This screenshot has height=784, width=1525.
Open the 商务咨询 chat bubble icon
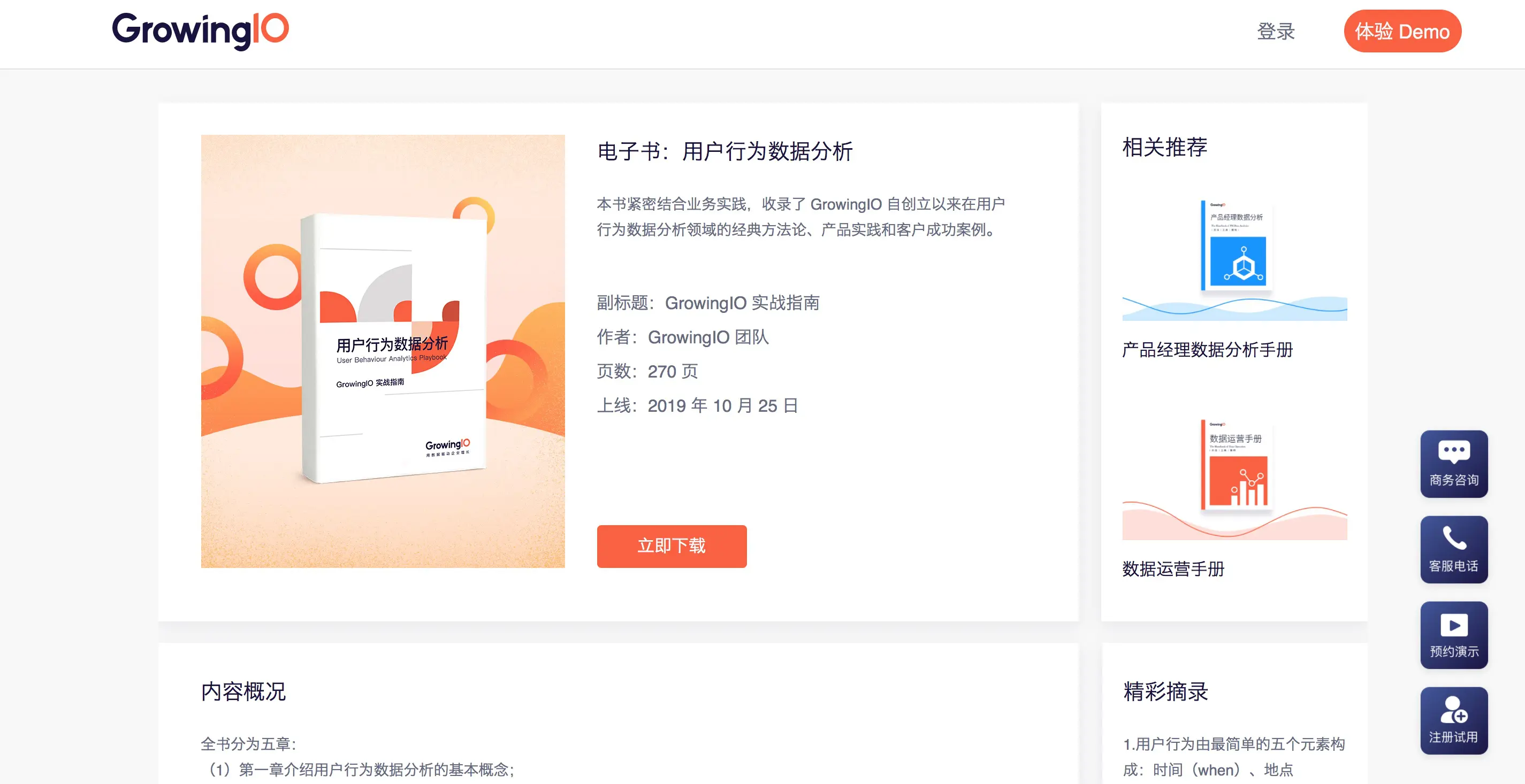(x=1453, y=464)
